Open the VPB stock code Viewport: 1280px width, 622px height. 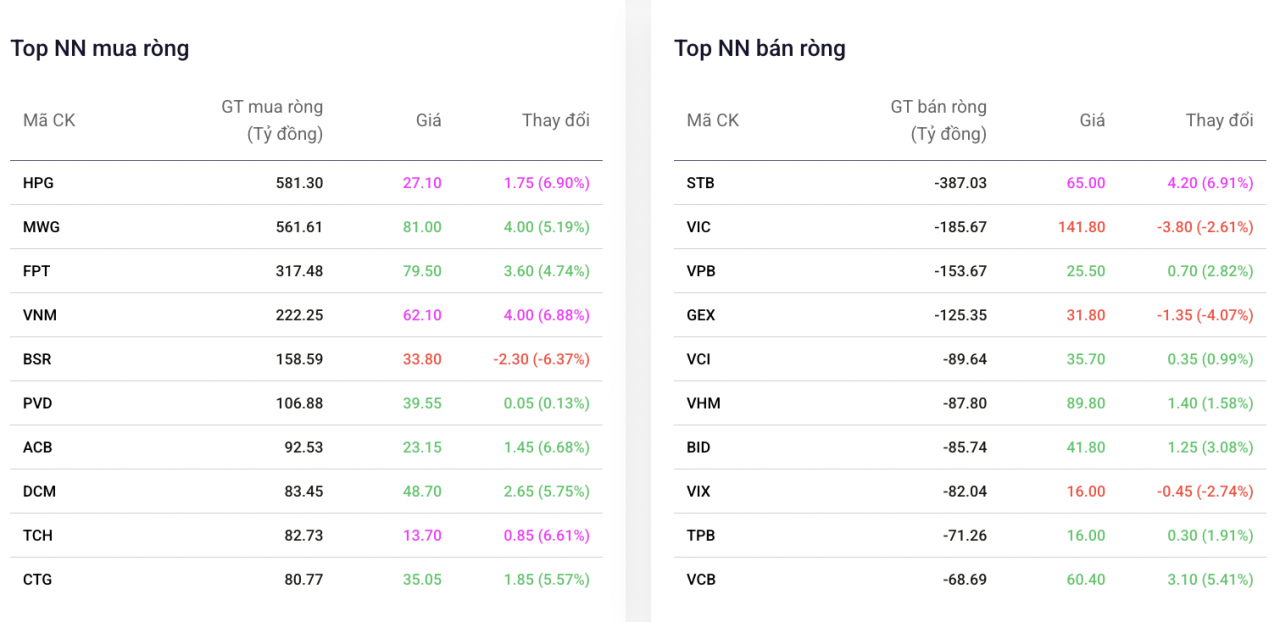(701, 271)
